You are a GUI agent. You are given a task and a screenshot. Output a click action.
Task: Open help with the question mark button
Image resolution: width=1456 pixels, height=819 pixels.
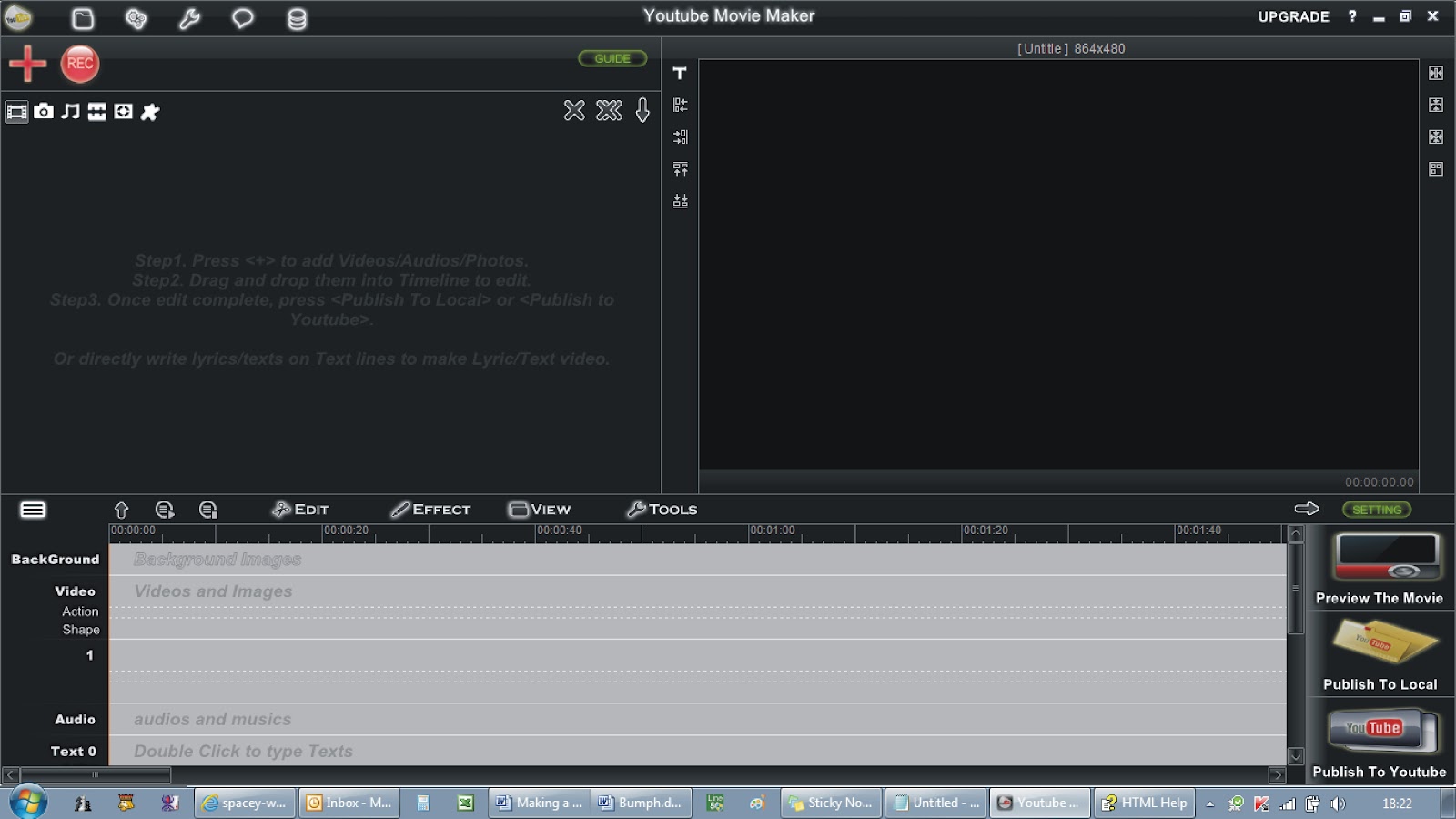point(1352,16)
